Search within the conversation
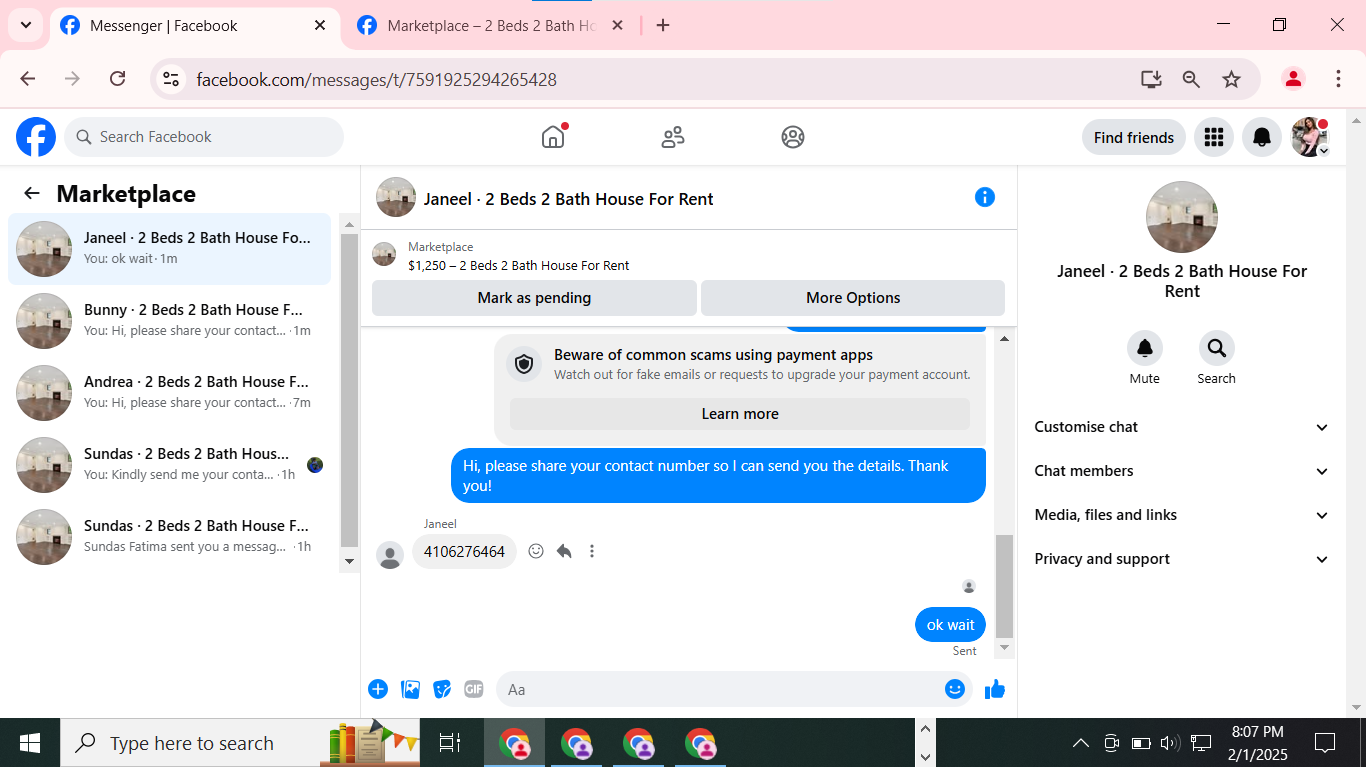 tap(1217, 348)
